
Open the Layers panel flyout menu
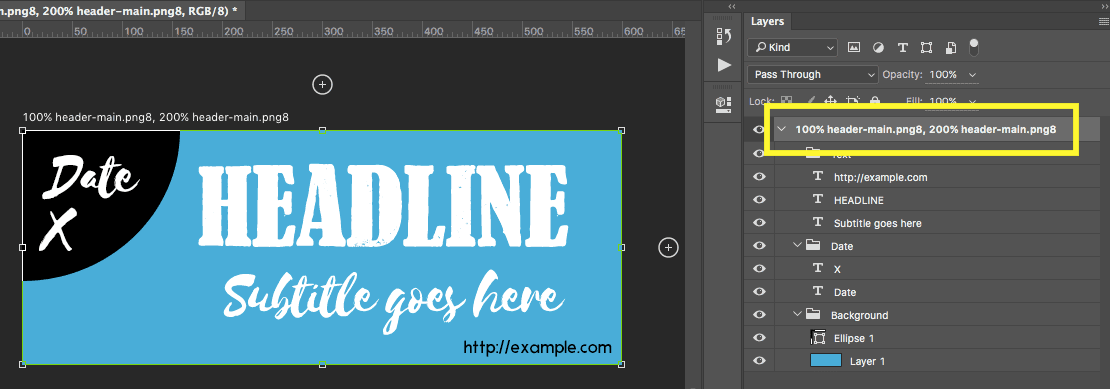pyautogui.click(x=1103, y=22)
